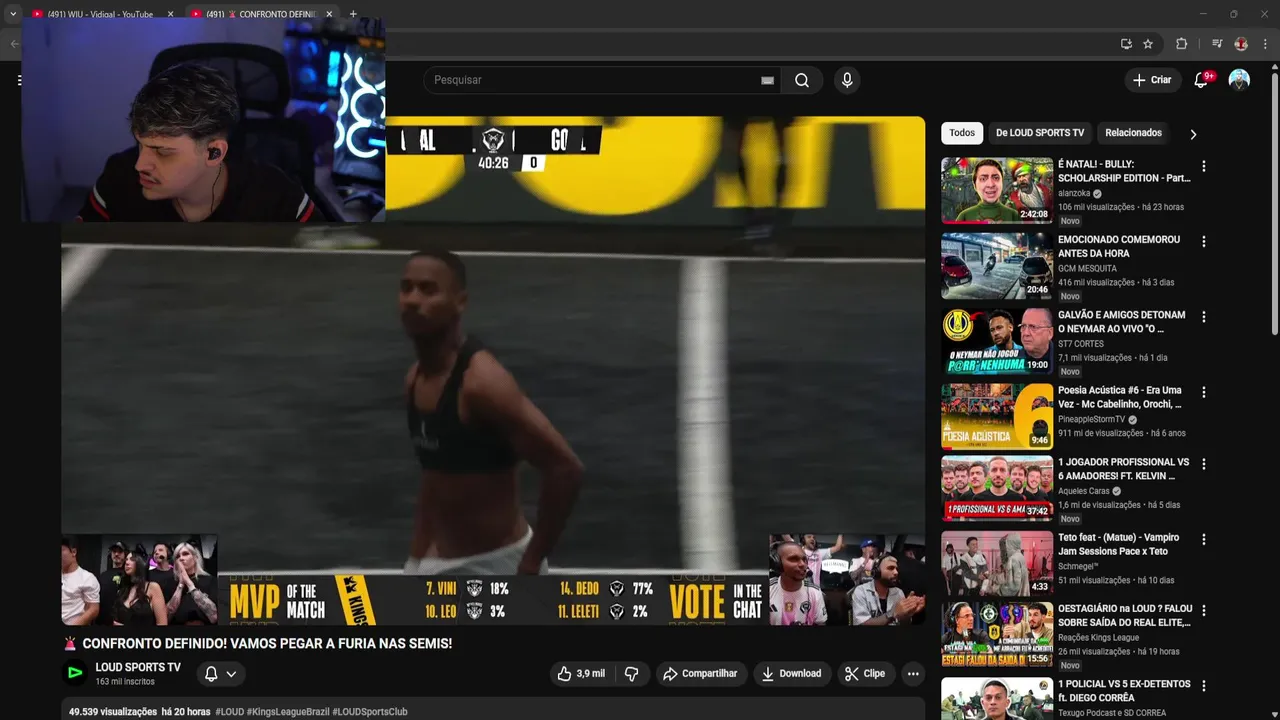
Task: Open more actions three-dot button under video
Action: pos(913,674)
